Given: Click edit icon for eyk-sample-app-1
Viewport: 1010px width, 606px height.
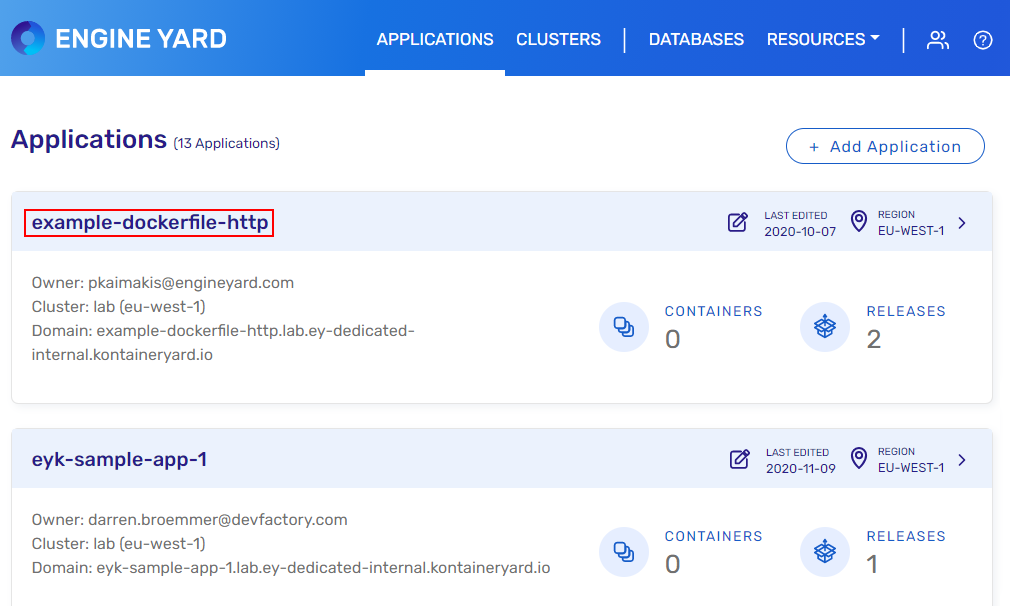Looking at the screenshot, I should (739, 460).
